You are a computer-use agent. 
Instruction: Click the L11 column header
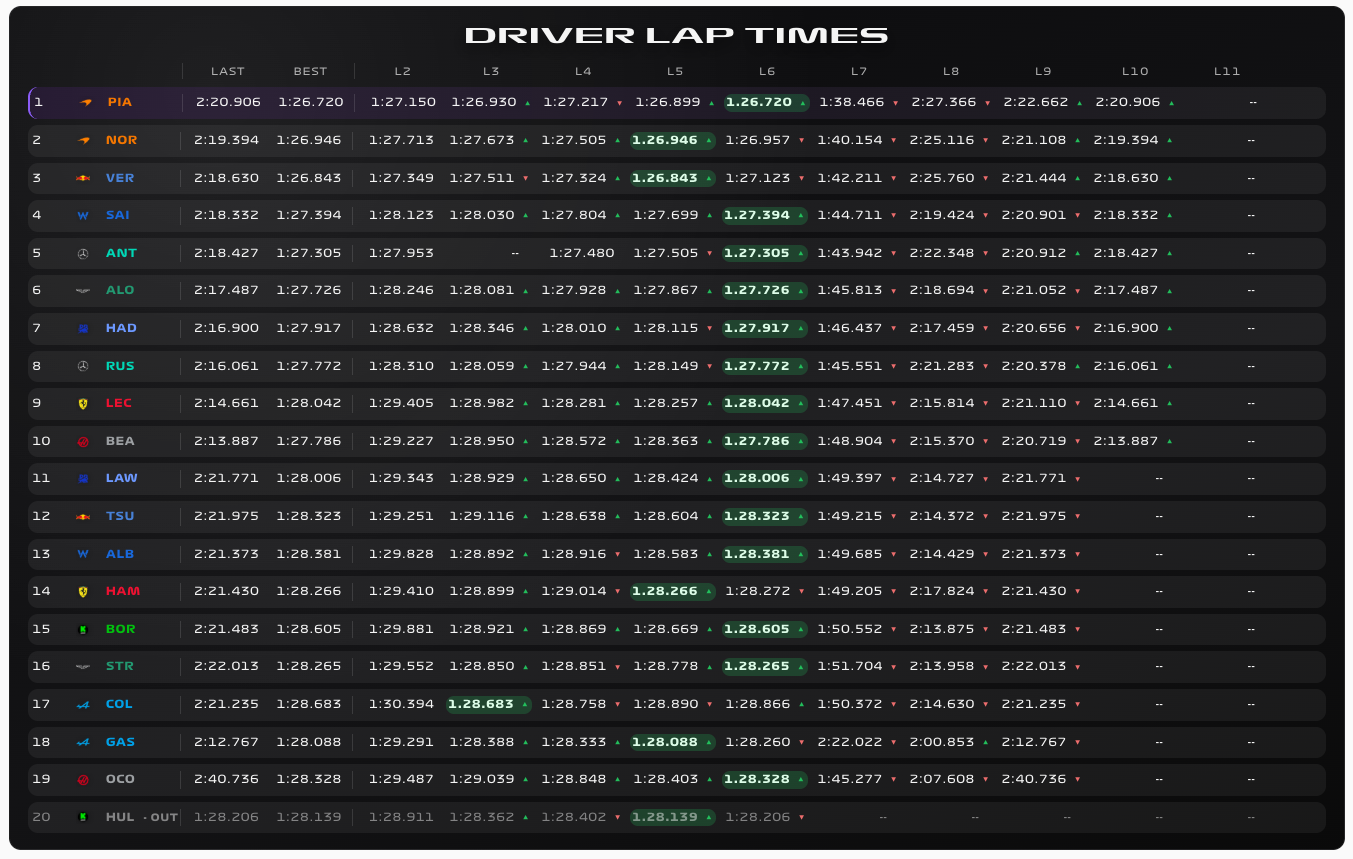coord(1227,72)
